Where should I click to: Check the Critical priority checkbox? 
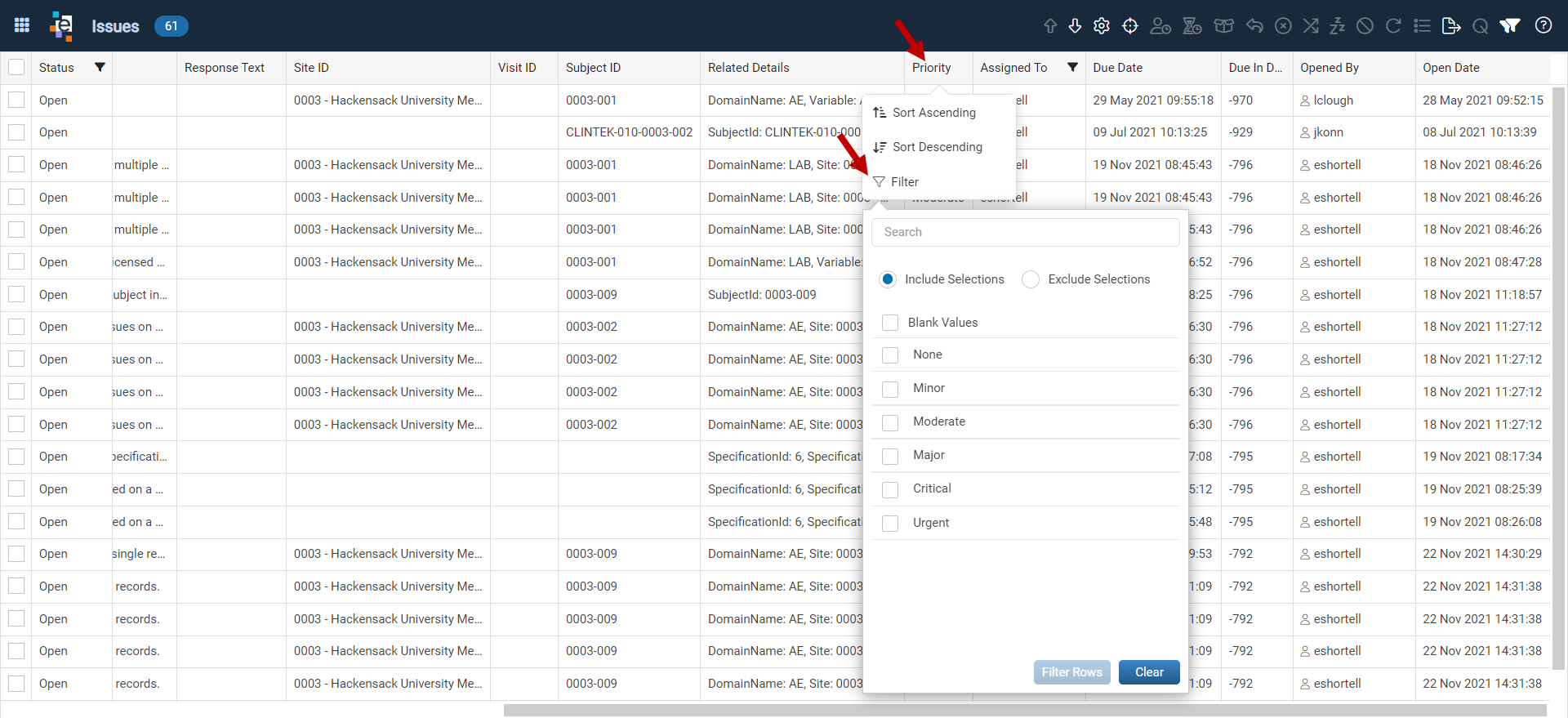[890, 489]
